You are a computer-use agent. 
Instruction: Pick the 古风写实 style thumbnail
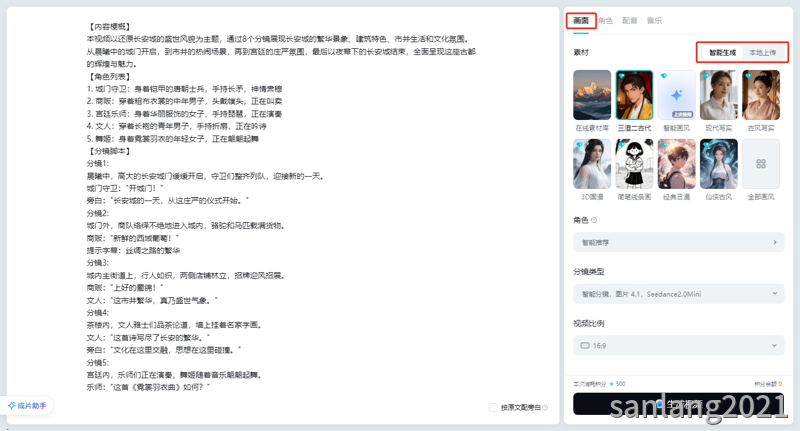[x=761, y=95]
